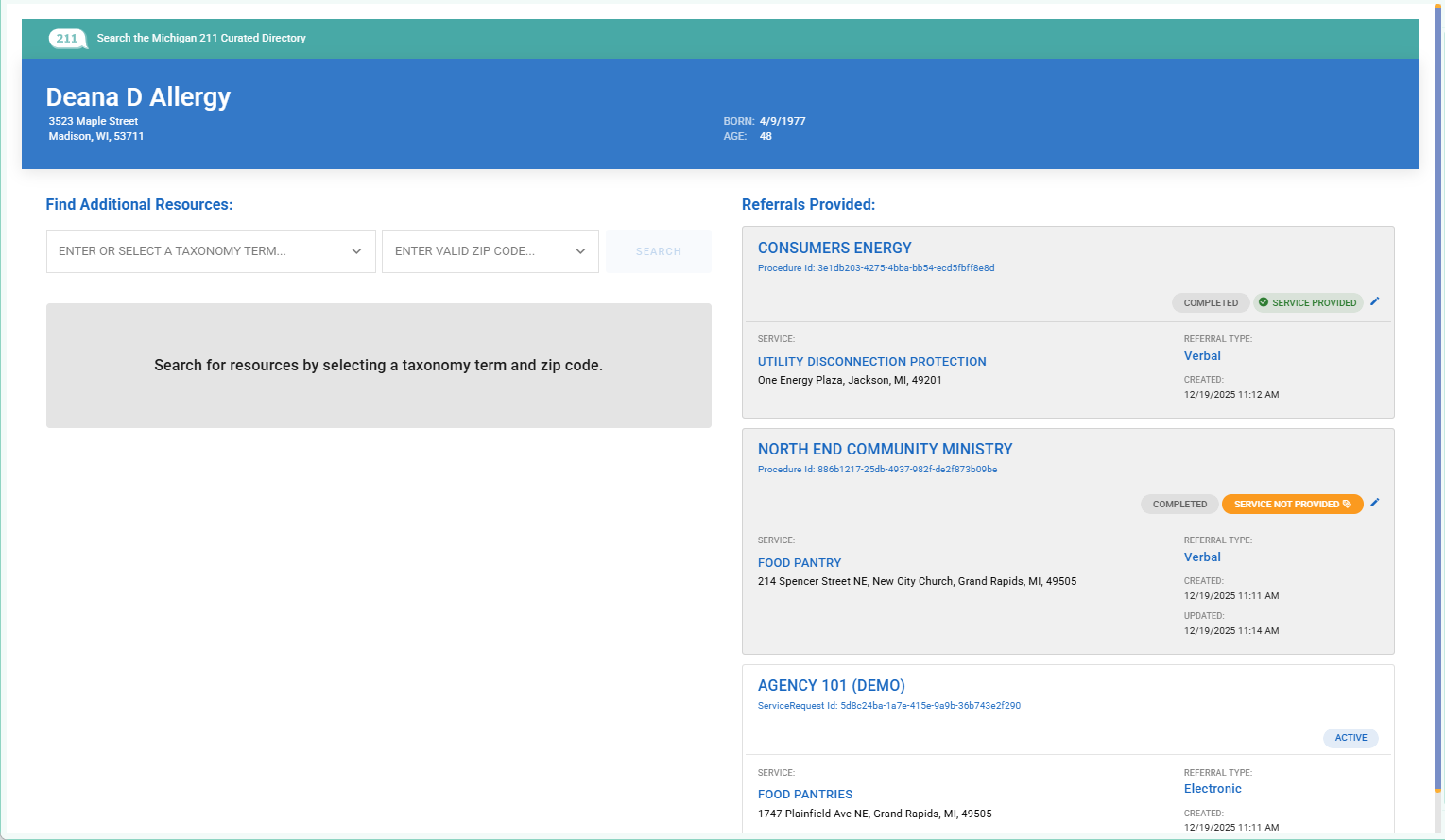Screen dimensions: 1445x840
Task: Open the Agency 101 (Demo) link
Action: click(831, 685)
